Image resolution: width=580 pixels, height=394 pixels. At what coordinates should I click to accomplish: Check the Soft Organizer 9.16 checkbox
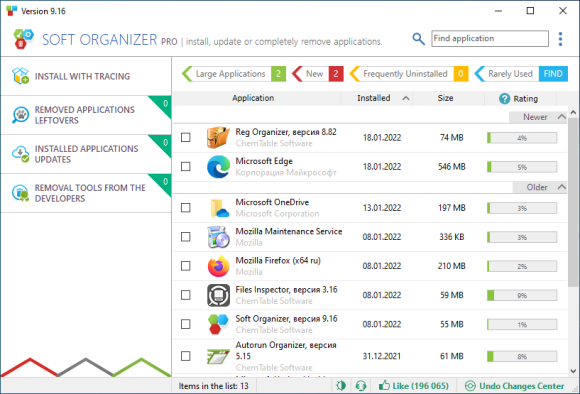[186, 324]
